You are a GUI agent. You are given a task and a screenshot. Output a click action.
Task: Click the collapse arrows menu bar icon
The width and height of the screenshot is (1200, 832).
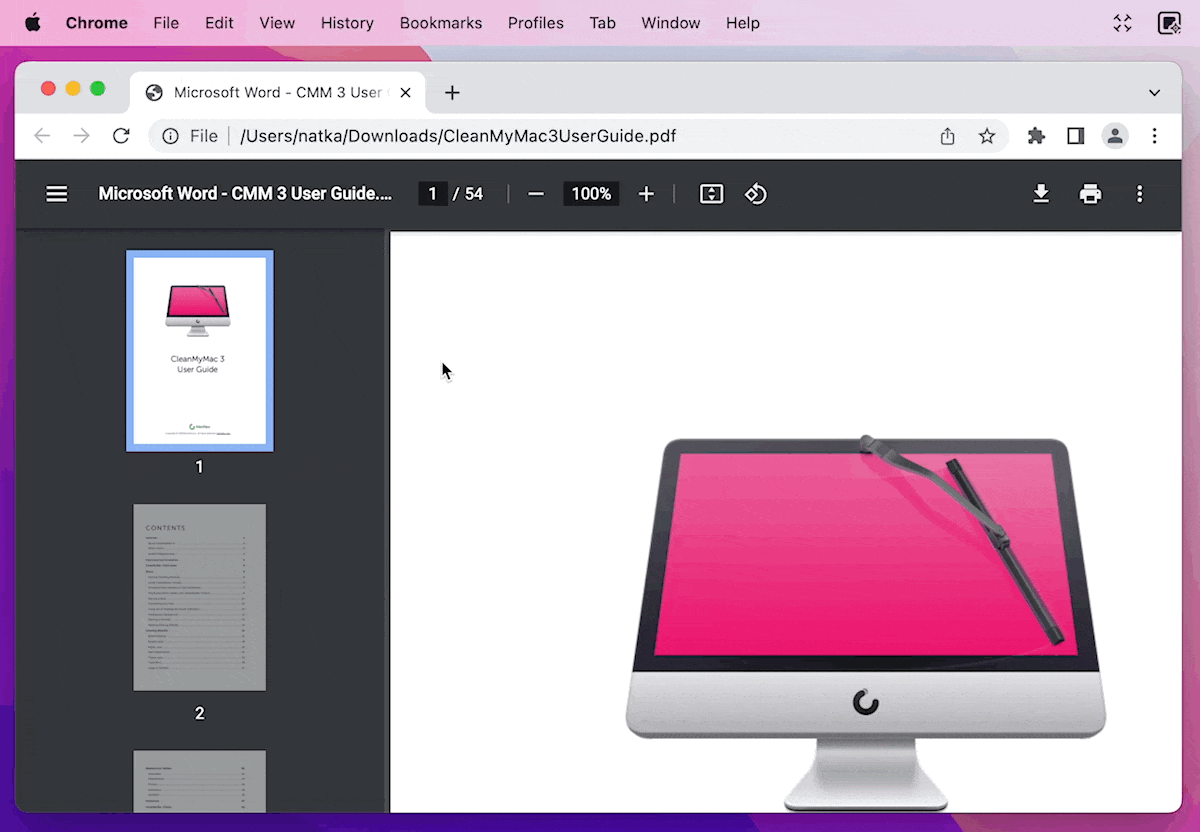[1123, 23]
